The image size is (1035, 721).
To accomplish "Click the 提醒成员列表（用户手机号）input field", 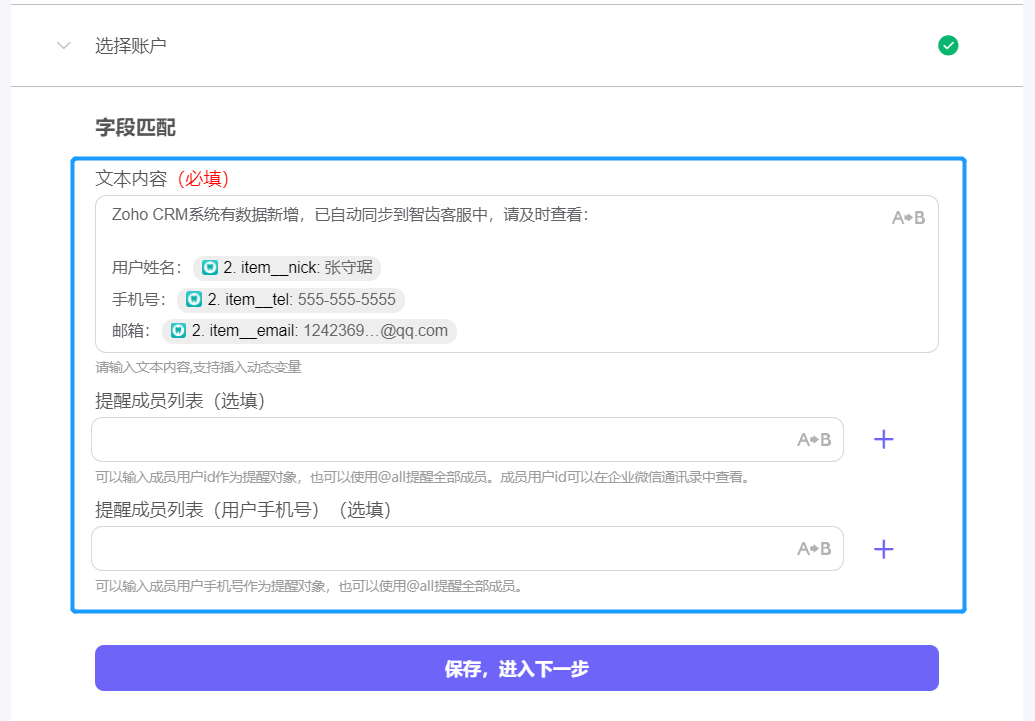I will (467, 549).
